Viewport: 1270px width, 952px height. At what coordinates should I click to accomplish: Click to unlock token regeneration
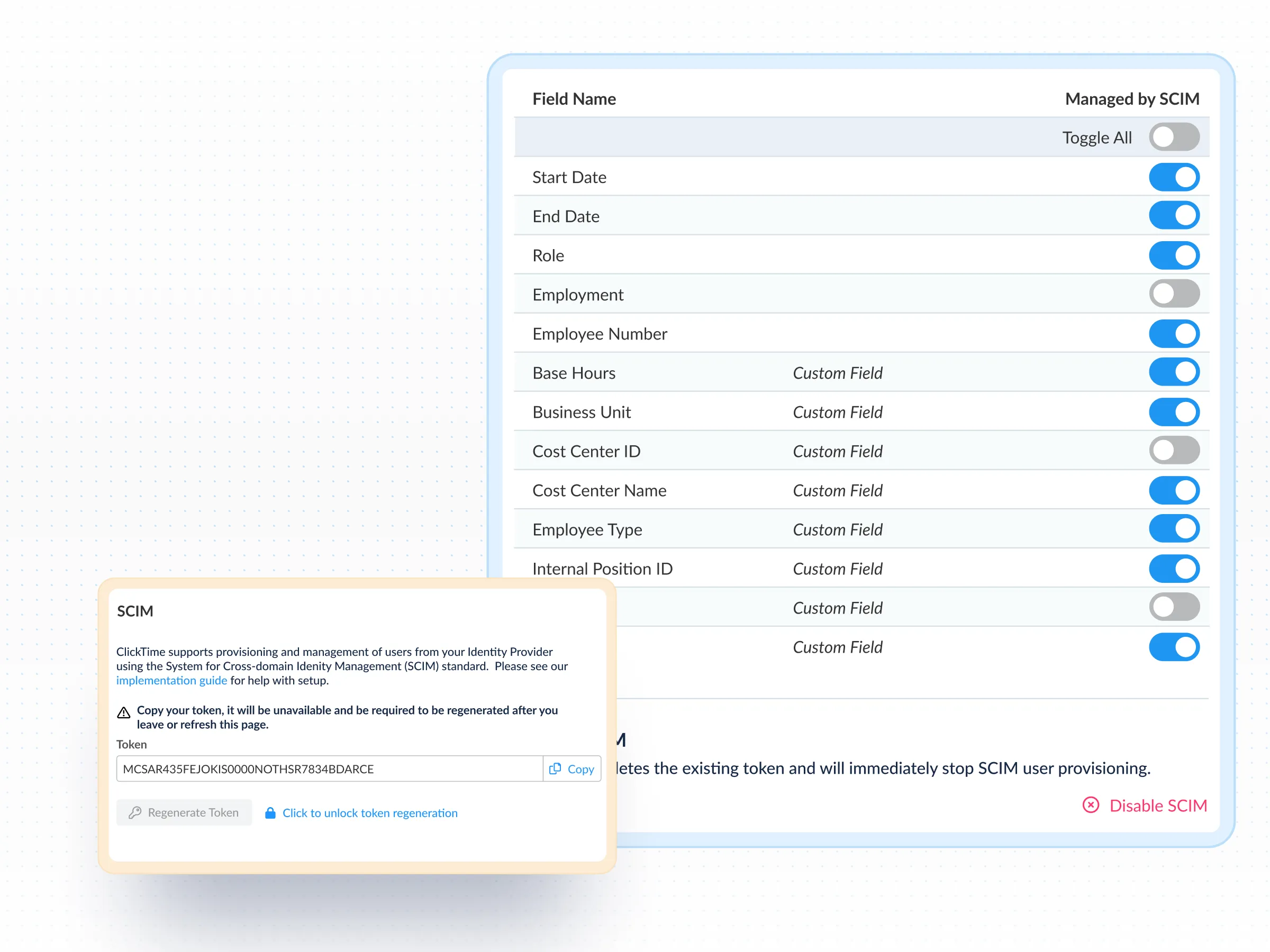[x=370, y=813]
